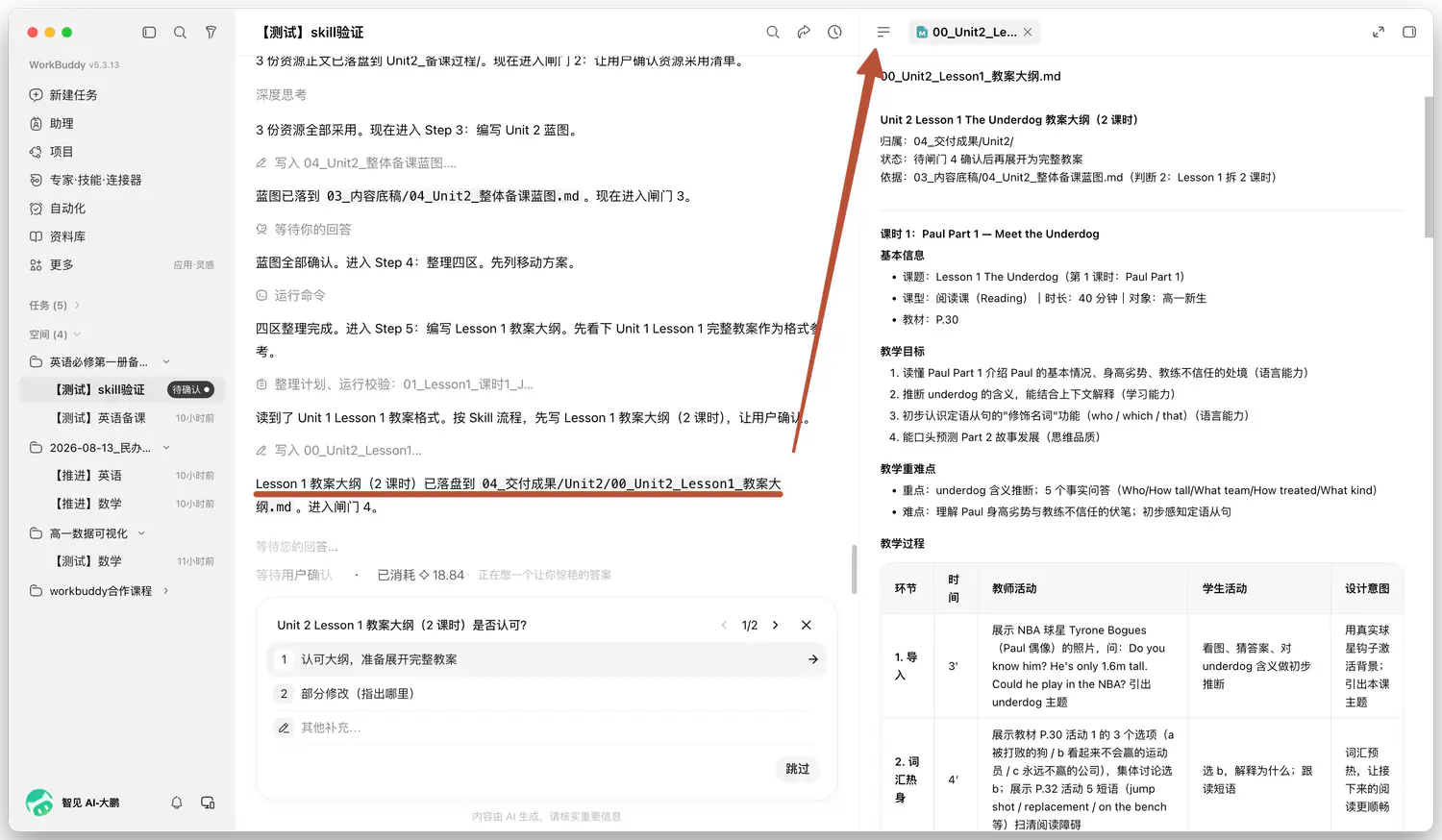The image size is (1442, 840).
Task: Go to previous question arrow
Action: 724,626
